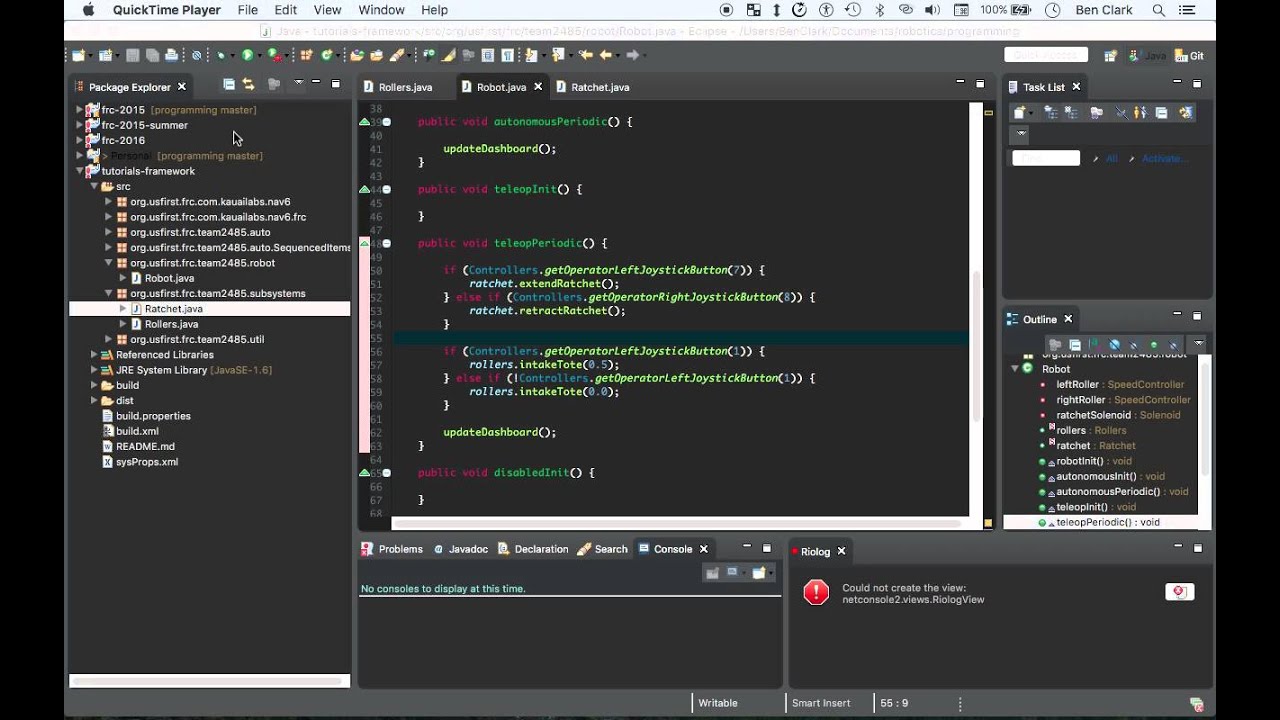Click the New file wizard icon
Screen dimensions: 1280x720
(79, 55)
